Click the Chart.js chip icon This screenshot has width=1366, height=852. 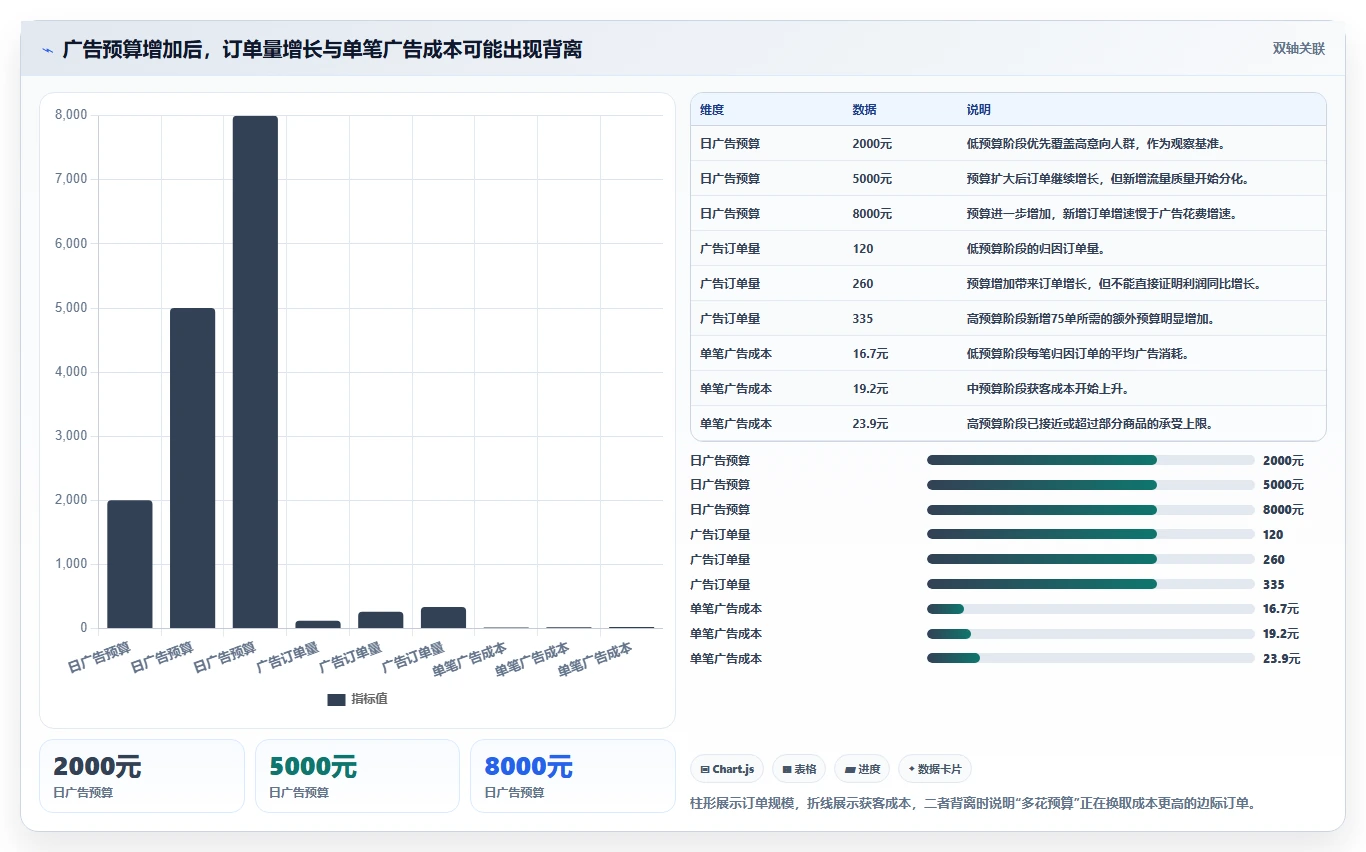click(x=705, y=769)
